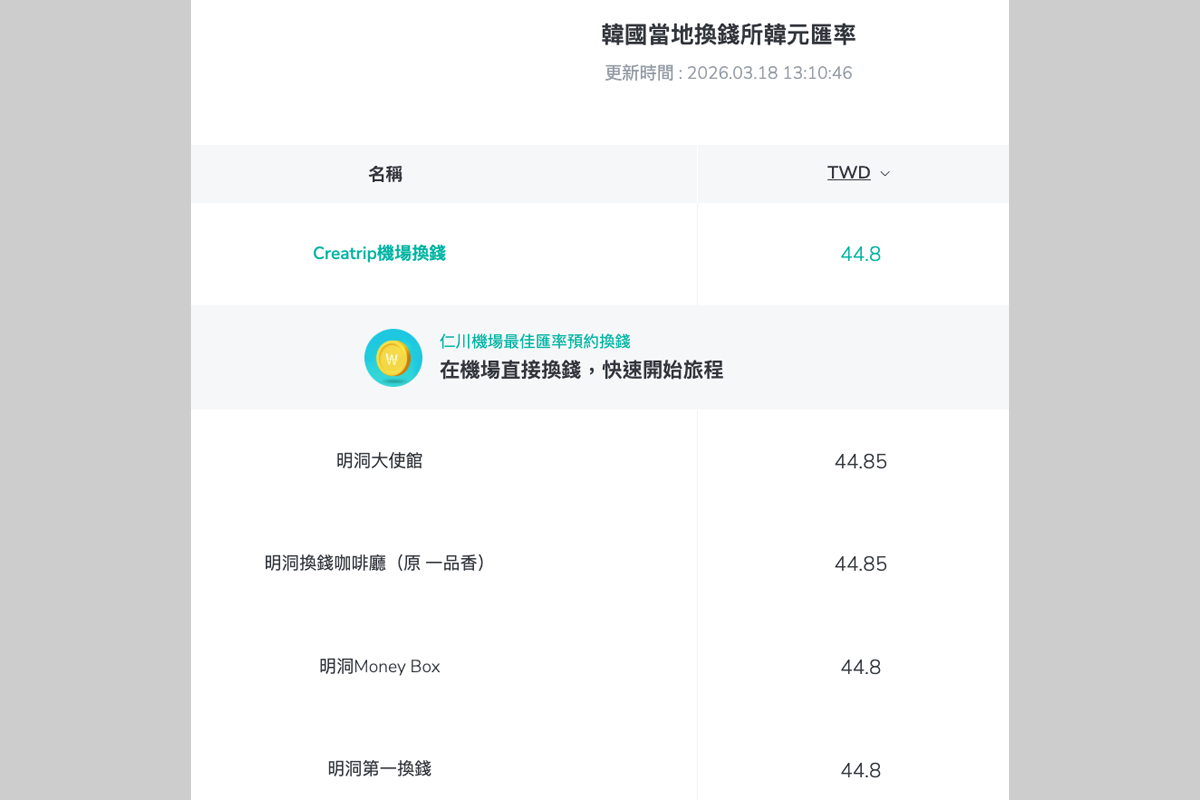Click the 更新時間 timestamp text

click(728, 73)
